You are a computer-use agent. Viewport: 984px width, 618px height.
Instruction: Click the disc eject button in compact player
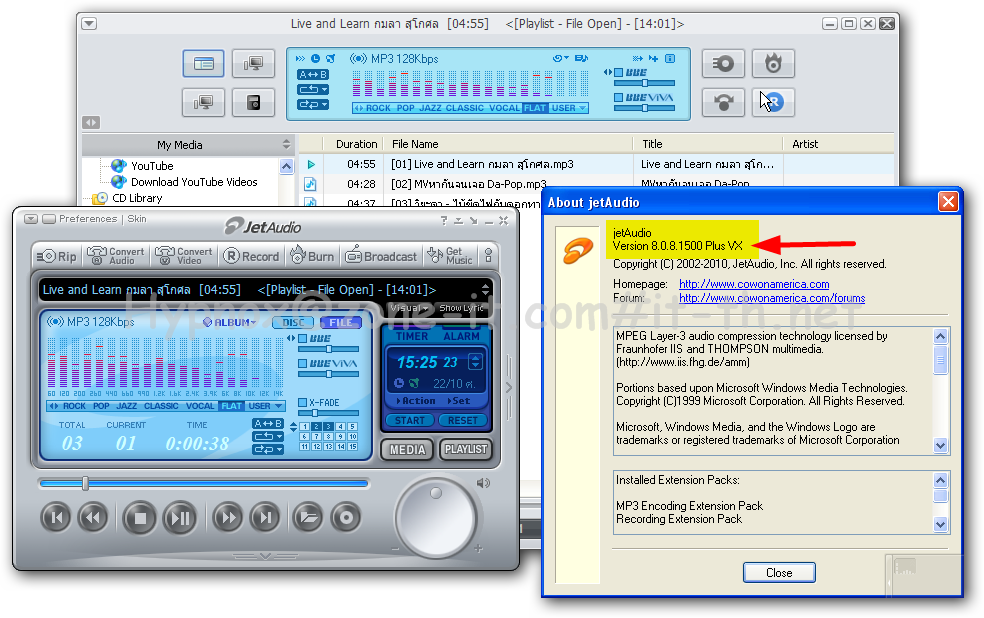(x=346, y=518)
